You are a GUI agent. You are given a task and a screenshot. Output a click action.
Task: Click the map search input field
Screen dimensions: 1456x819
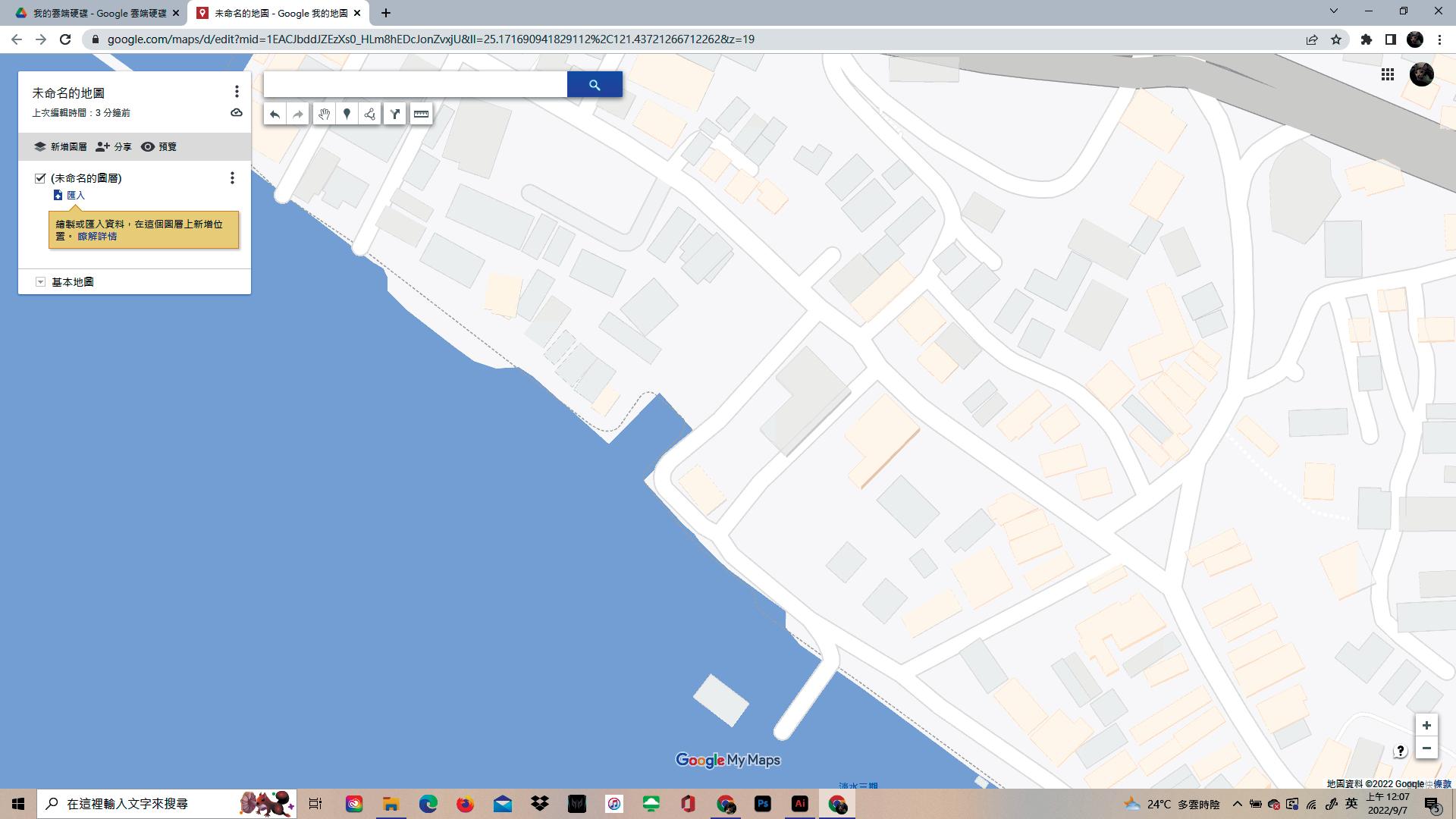415,85
